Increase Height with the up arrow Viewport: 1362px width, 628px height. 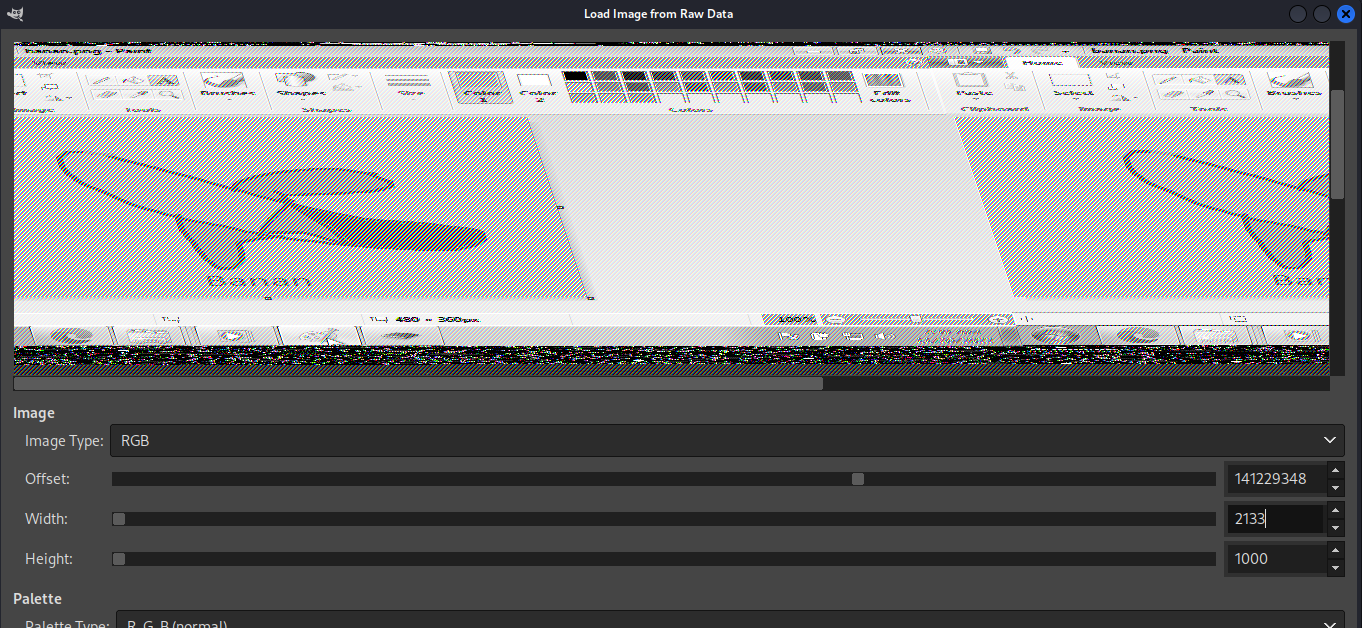(1335, 550)
